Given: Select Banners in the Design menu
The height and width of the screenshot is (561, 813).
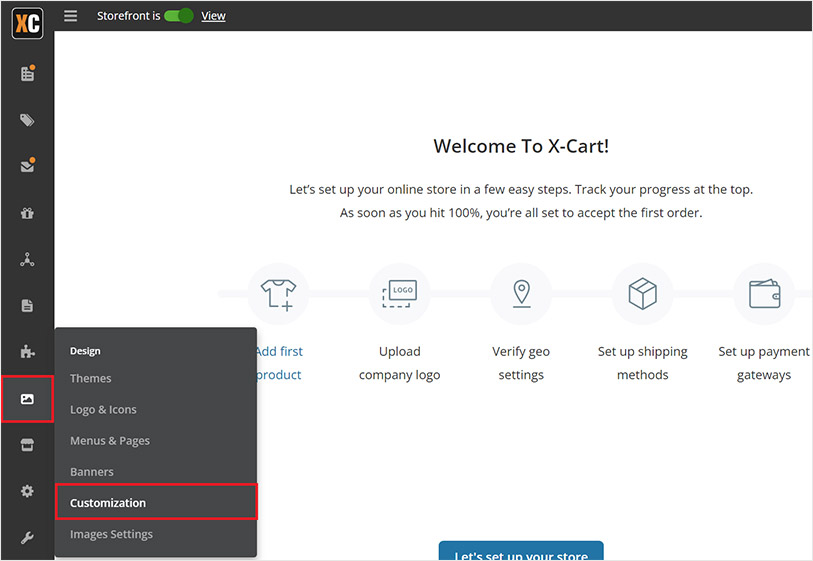Looking at the screenshot, I should 92,472.
